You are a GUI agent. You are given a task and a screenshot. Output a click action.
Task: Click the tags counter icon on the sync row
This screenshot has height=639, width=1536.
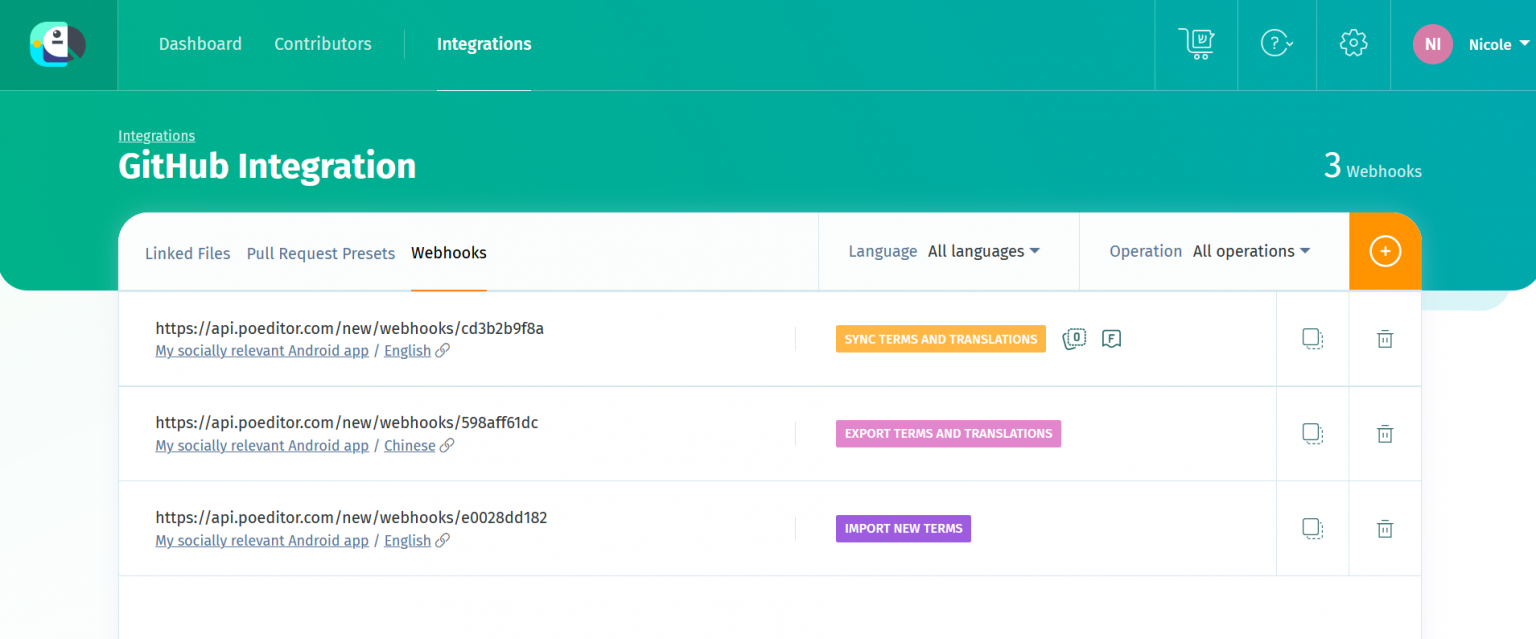tap(1074, 338)
